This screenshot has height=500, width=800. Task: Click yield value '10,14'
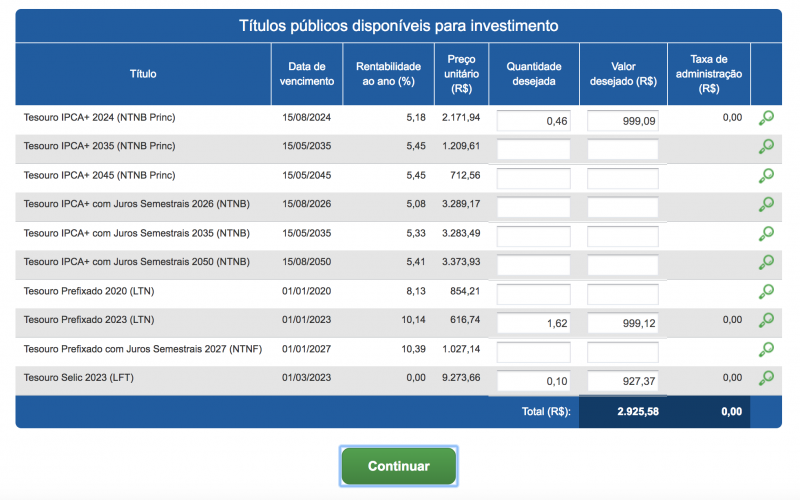pyautogui.click(x=413, y=319)
